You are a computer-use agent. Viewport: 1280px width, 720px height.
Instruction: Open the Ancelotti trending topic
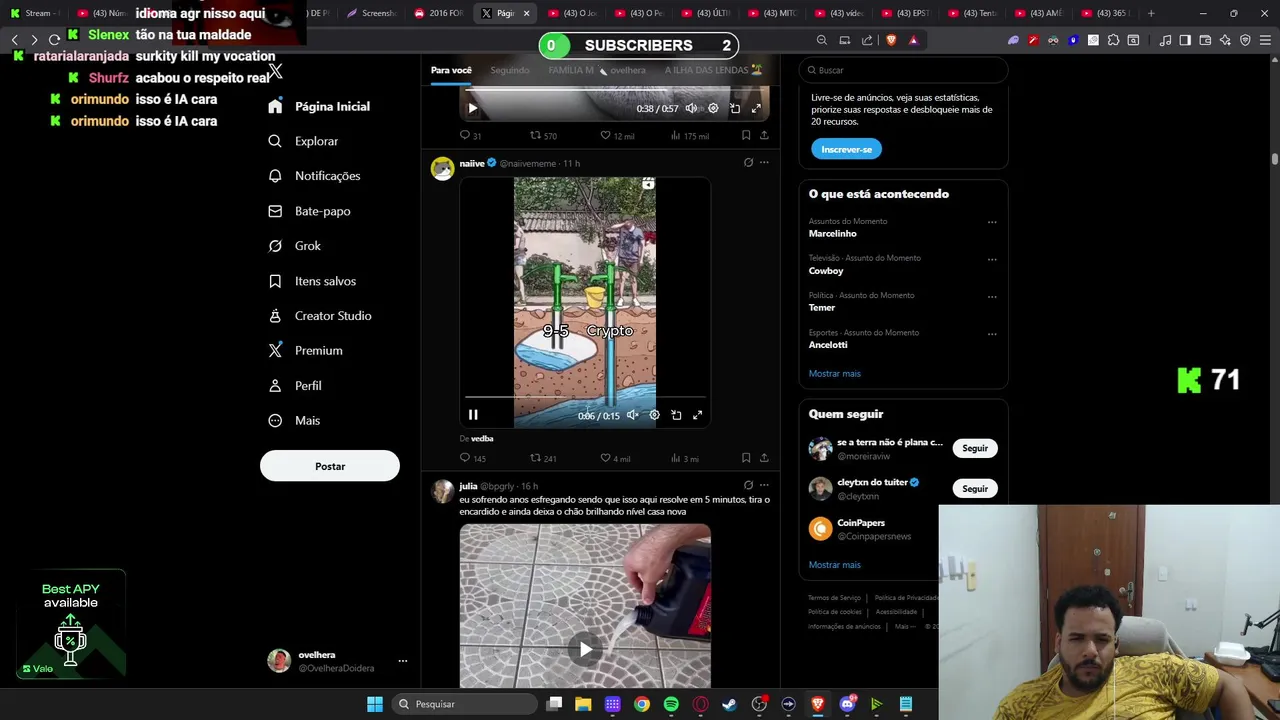[x=828, y=345]
